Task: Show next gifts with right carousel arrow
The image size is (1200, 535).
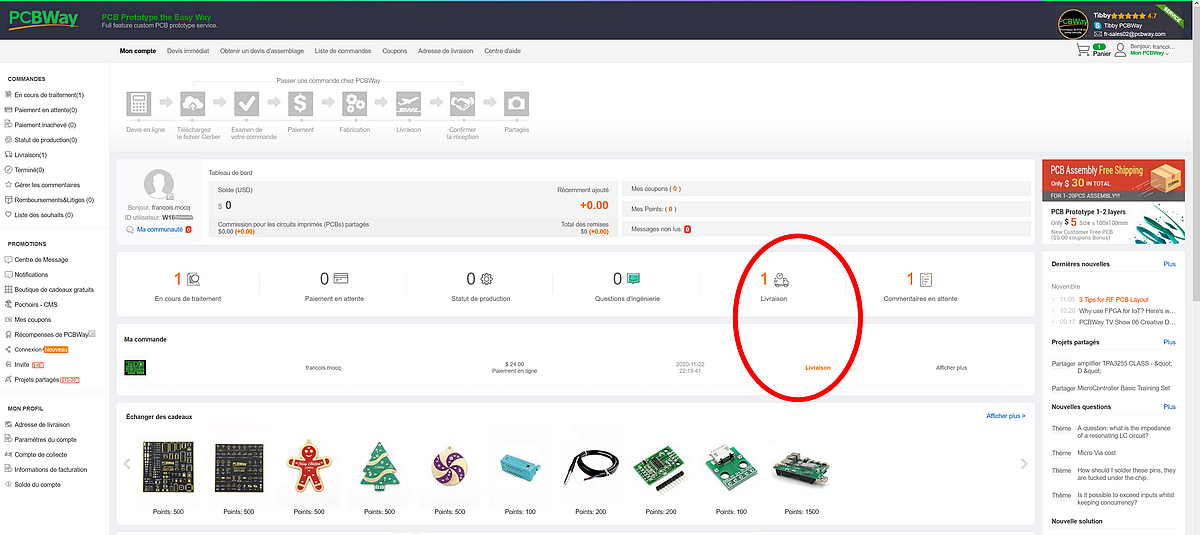Action: click(1023, 464)
